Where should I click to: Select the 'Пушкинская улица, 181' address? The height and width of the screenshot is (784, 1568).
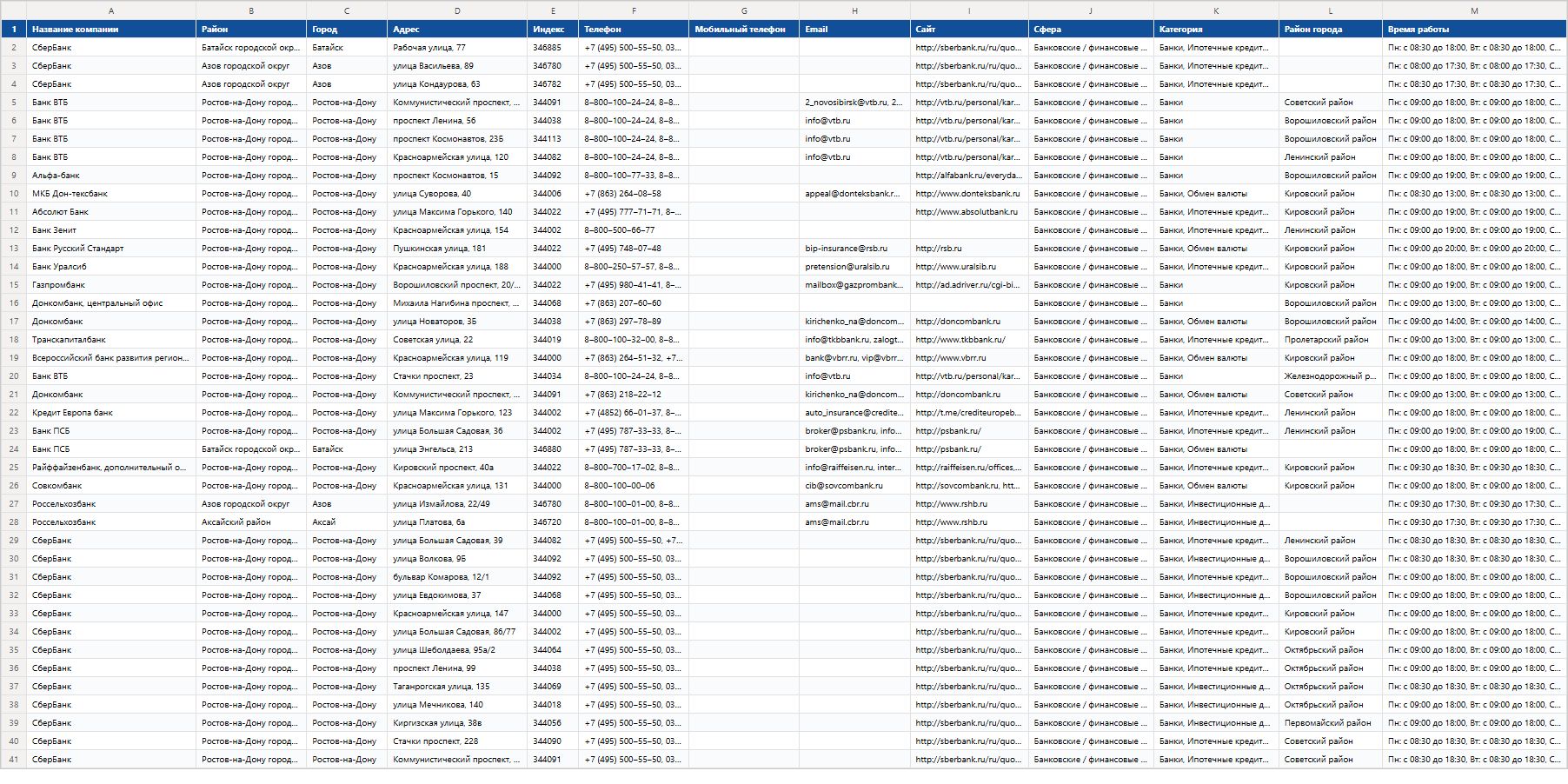(x=457, y=249)
